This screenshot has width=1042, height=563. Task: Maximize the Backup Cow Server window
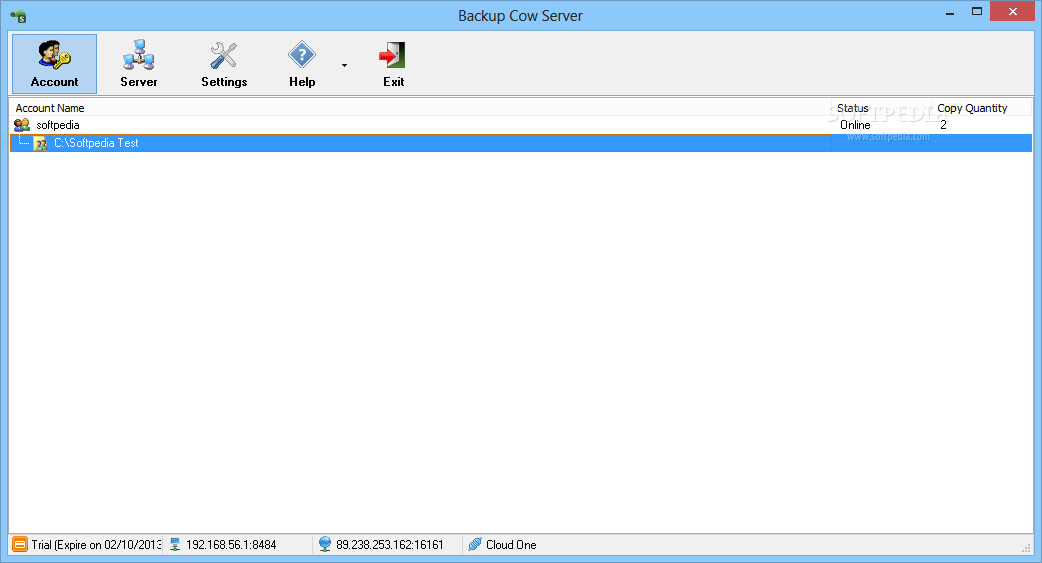coord(977,11)
